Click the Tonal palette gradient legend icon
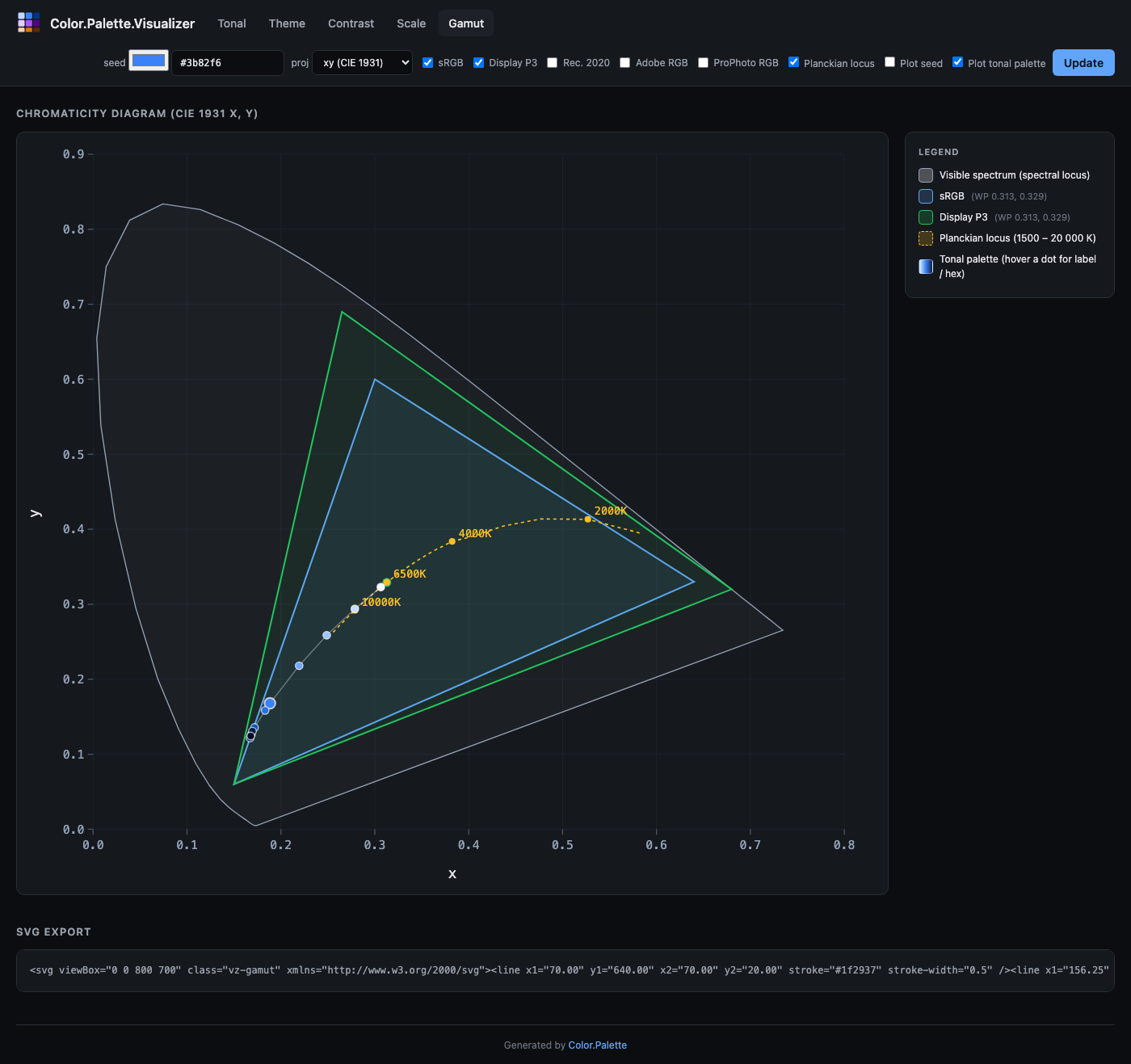 pos(926,267)
